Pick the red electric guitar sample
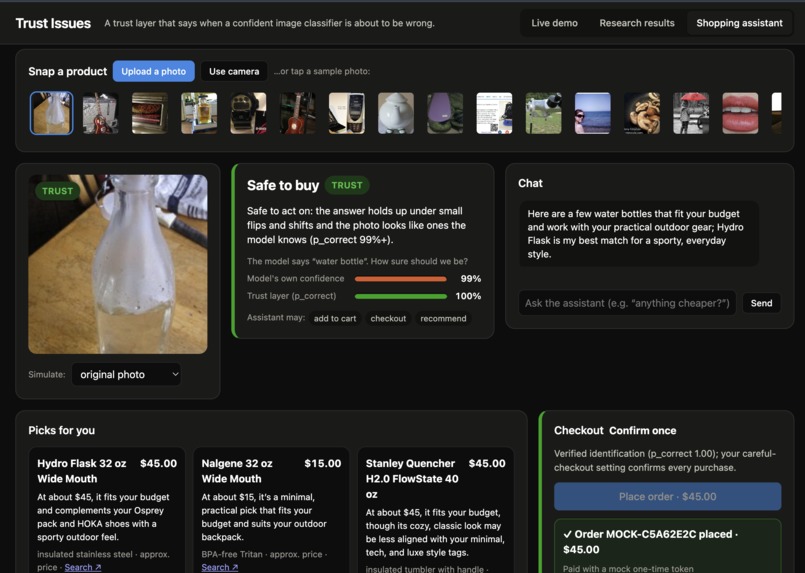Image resolution: width=805 pixels, height=573 pixels. click(x=101, y=113)
